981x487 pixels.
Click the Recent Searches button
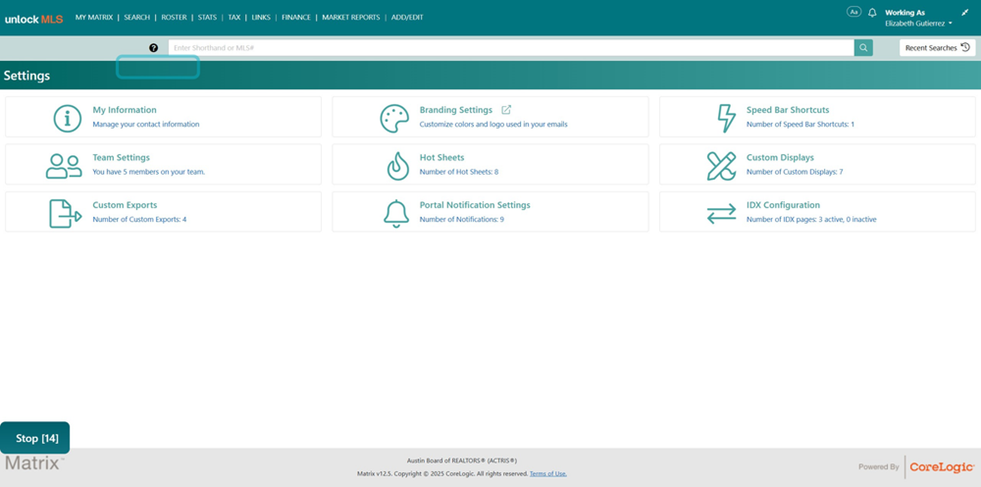coord(937,48)
